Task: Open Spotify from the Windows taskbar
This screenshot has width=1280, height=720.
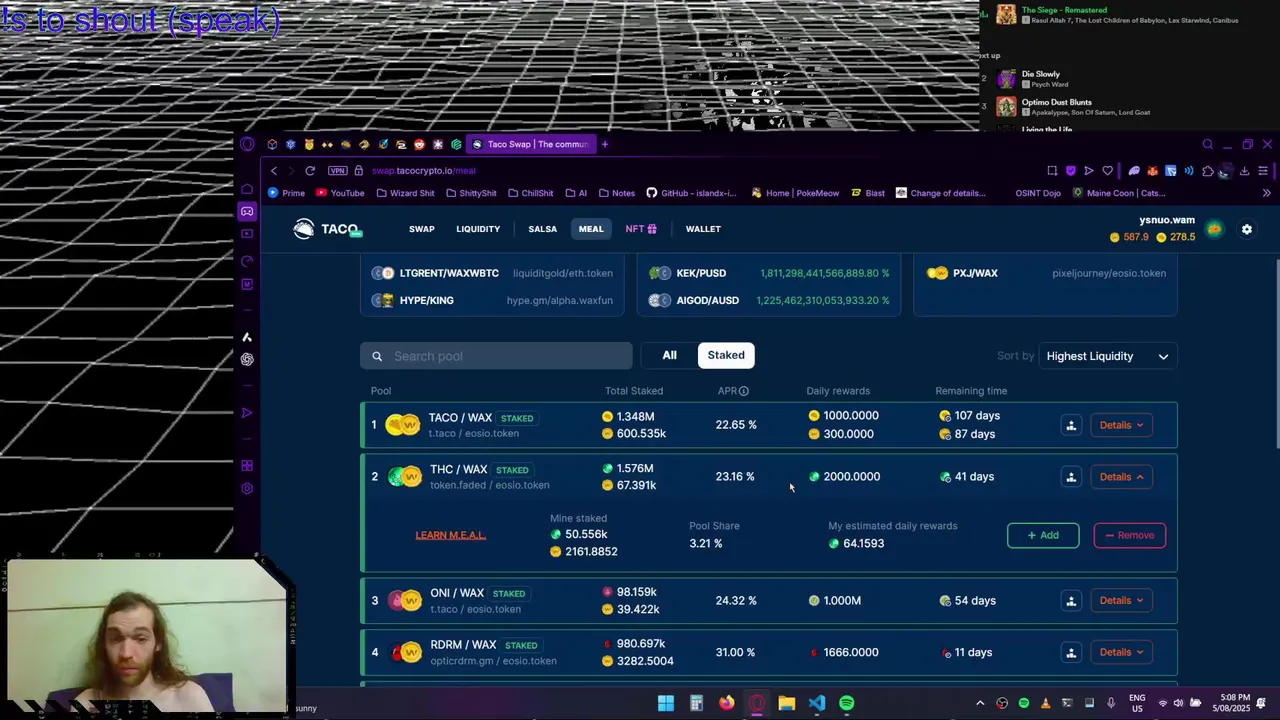Action: click(x=847, y=703)
